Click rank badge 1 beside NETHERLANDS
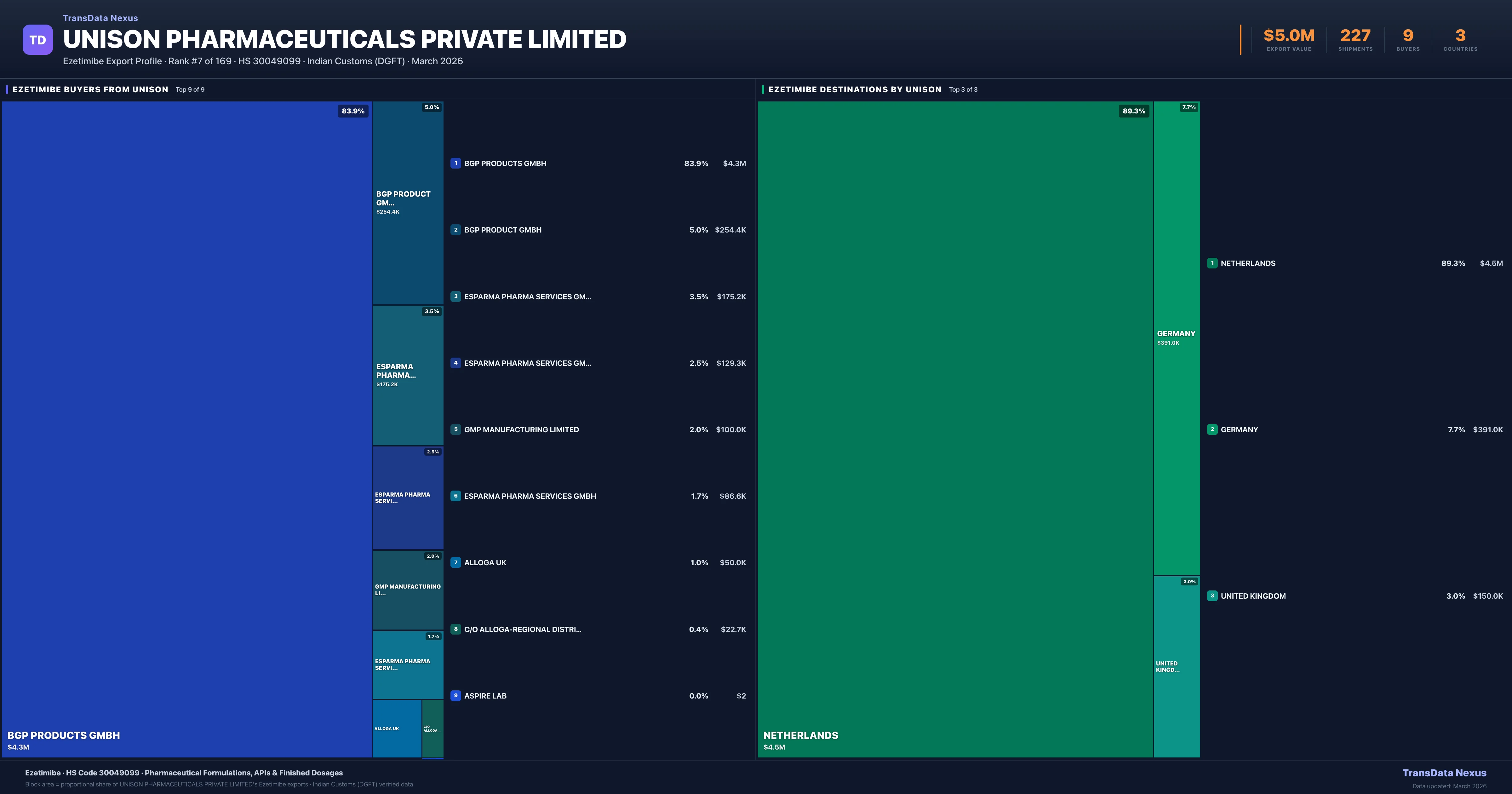Image resolution: width=1512 pixels, height=794 pixels. click(x=1212, y=263)
